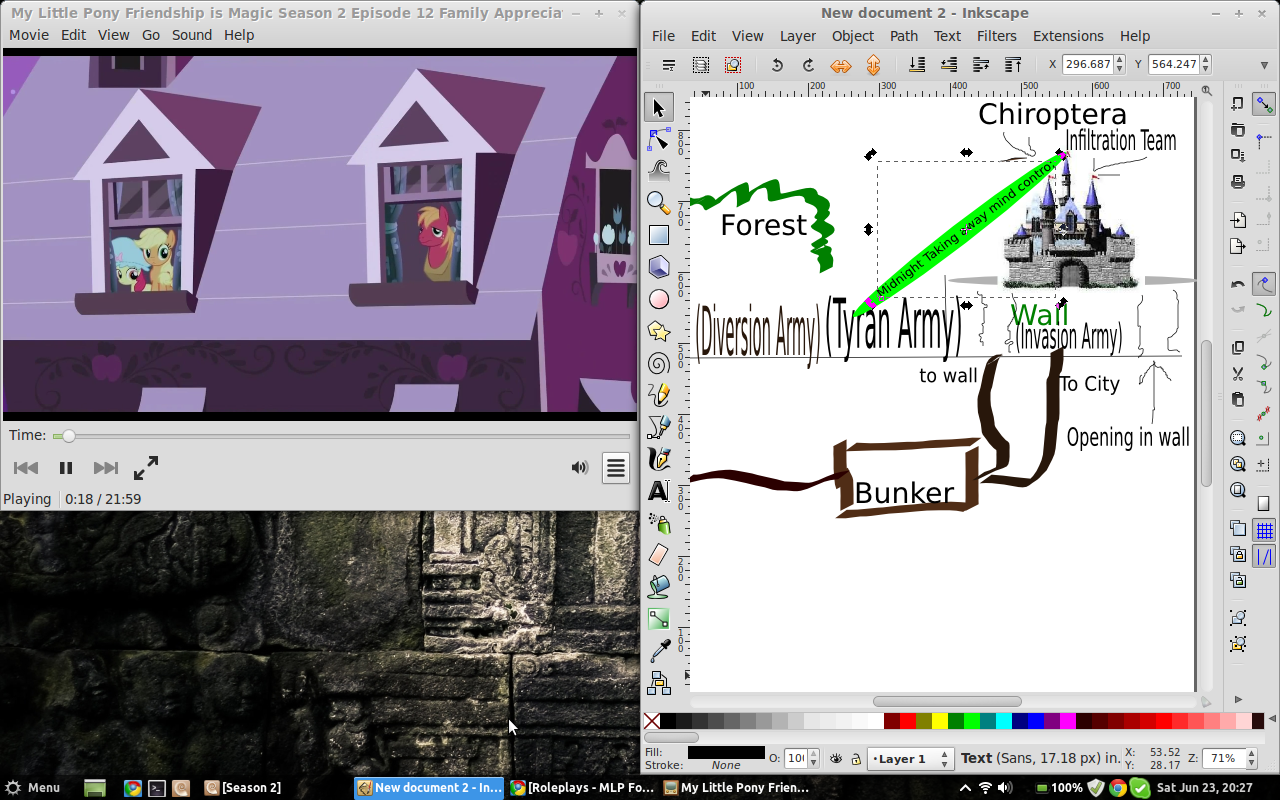The image size is (1280, 800).
Task: Select the 3D Box tool
Action: click(658, 267)
